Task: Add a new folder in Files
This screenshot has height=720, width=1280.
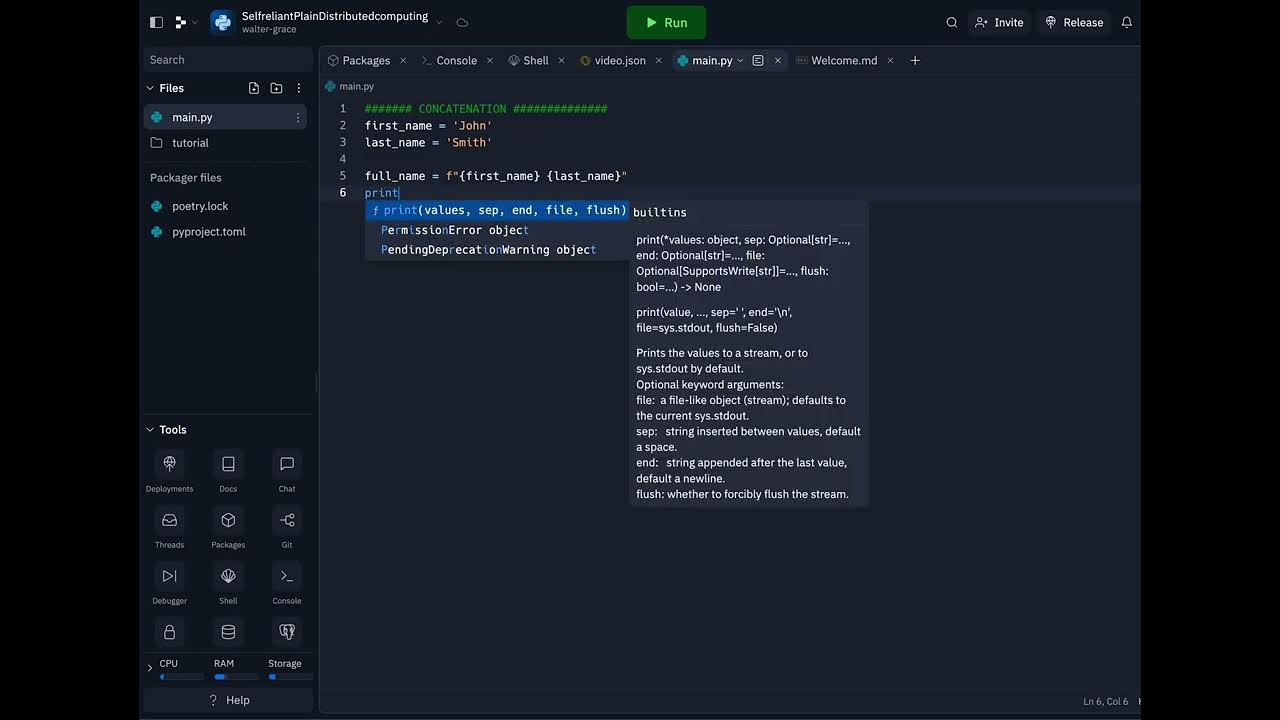Action: point(276,88)
